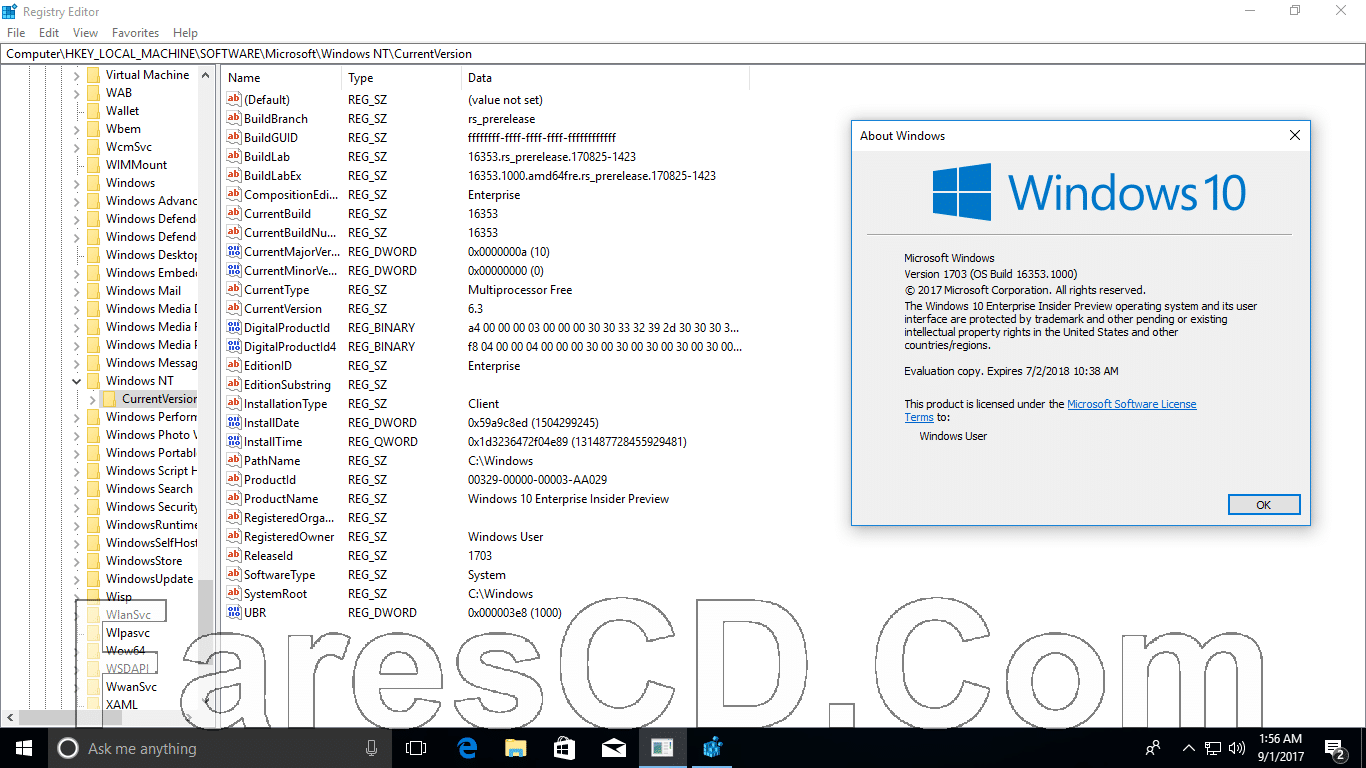Click the Virtual Machine folder icon
The width and height of the screenshot is (1366, 768).
94,74
